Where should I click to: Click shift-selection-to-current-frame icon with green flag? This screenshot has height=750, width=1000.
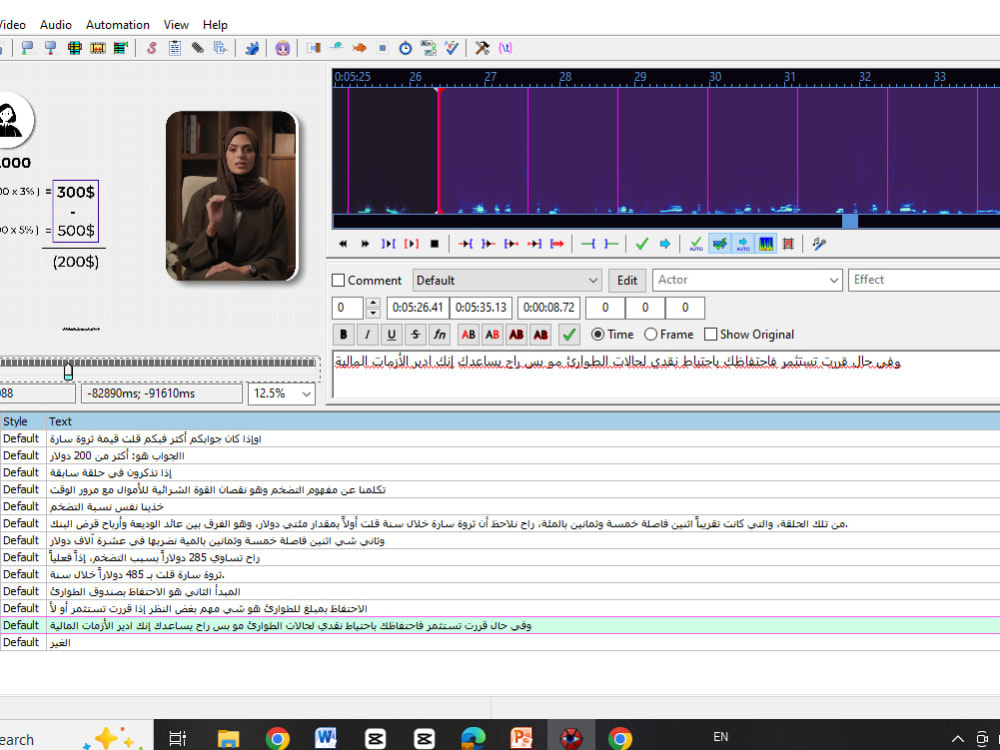[x=121, y=48]
